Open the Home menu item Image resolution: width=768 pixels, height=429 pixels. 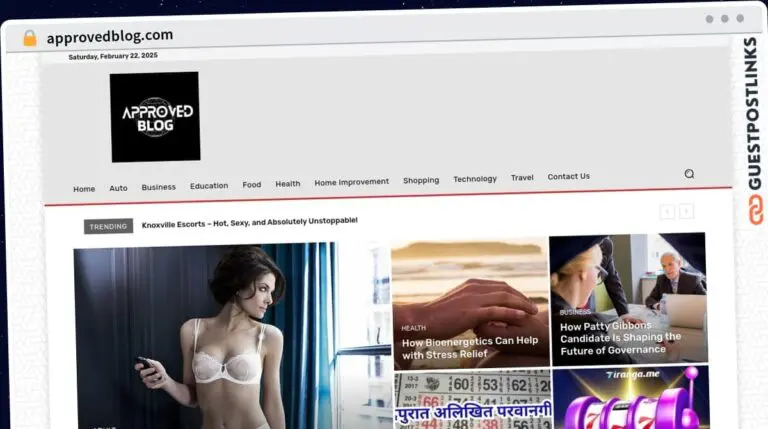[84, 189]
